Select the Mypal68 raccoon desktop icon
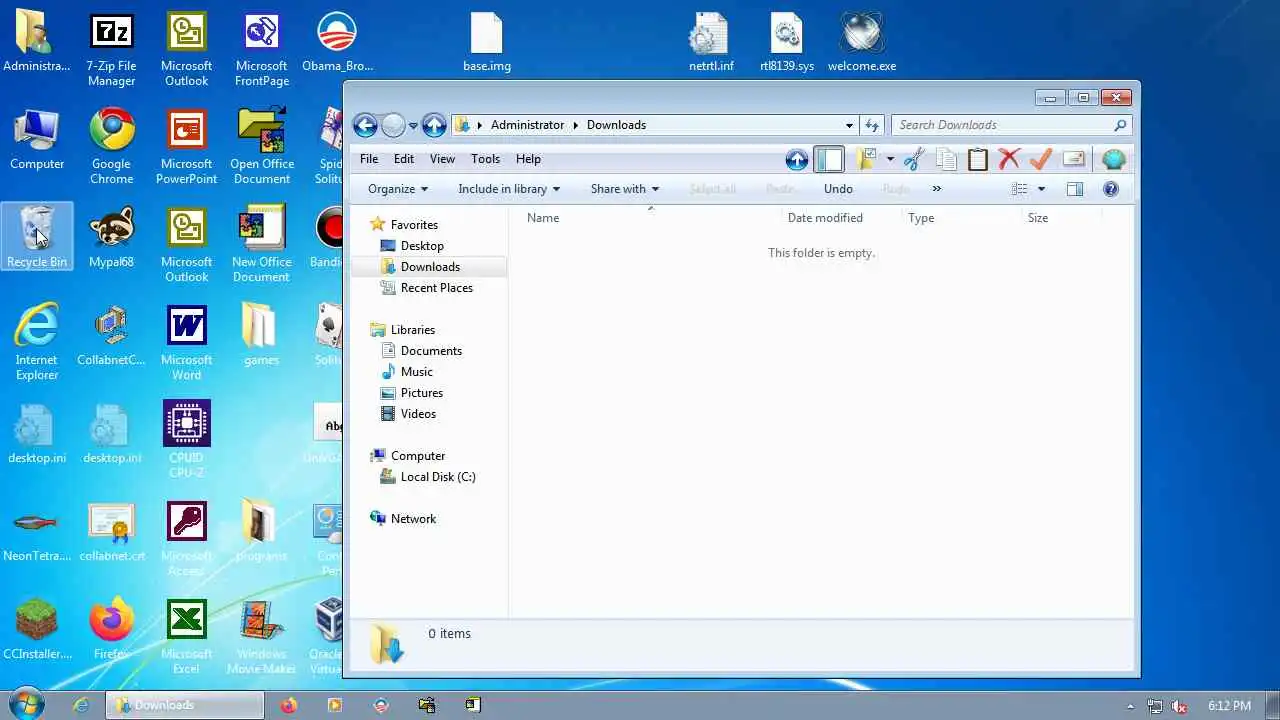The height and width of the screenshot is (720, 1280). point(112,238)
